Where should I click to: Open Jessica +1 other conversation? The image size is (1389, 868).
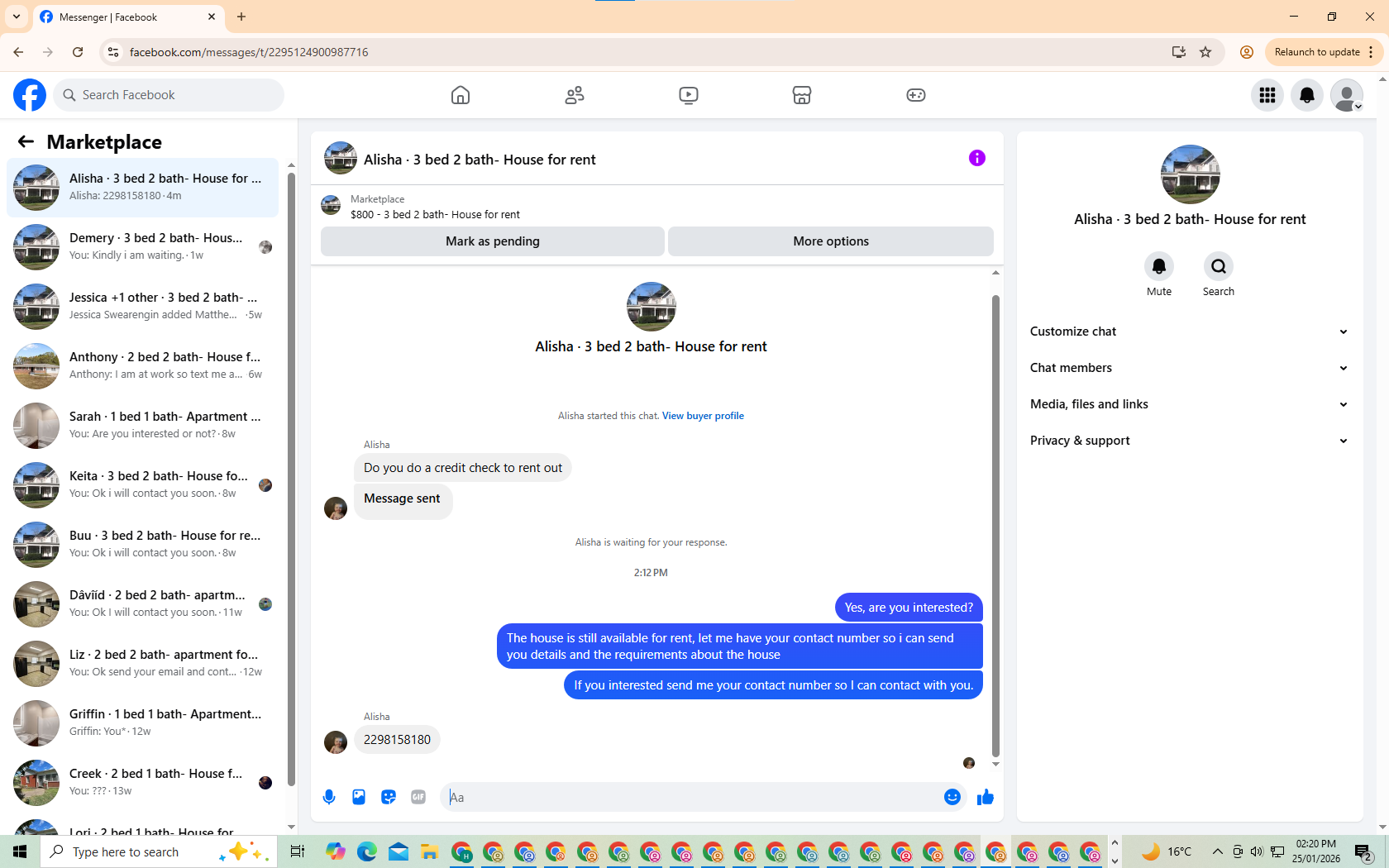click(143, 307)
